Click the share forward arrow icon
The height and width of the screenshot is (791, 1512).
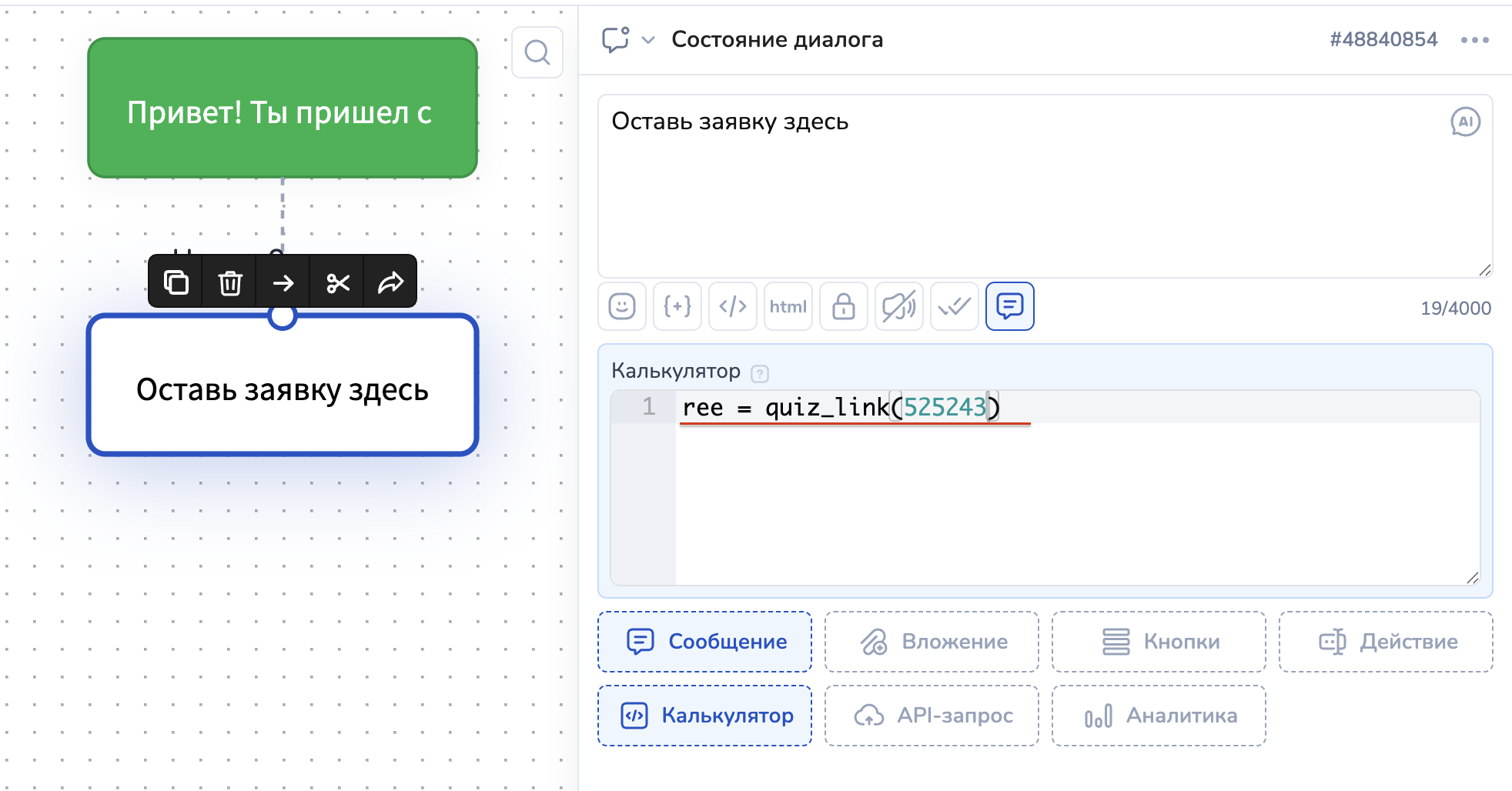point(390,282)
